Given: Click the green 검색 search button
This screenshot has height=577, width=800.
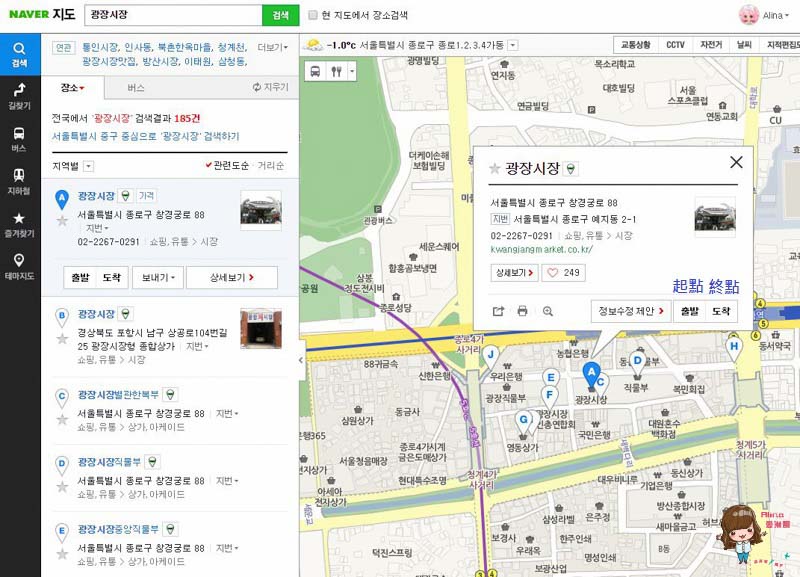Looking at the screenshot, I should (x=281, y=15).
